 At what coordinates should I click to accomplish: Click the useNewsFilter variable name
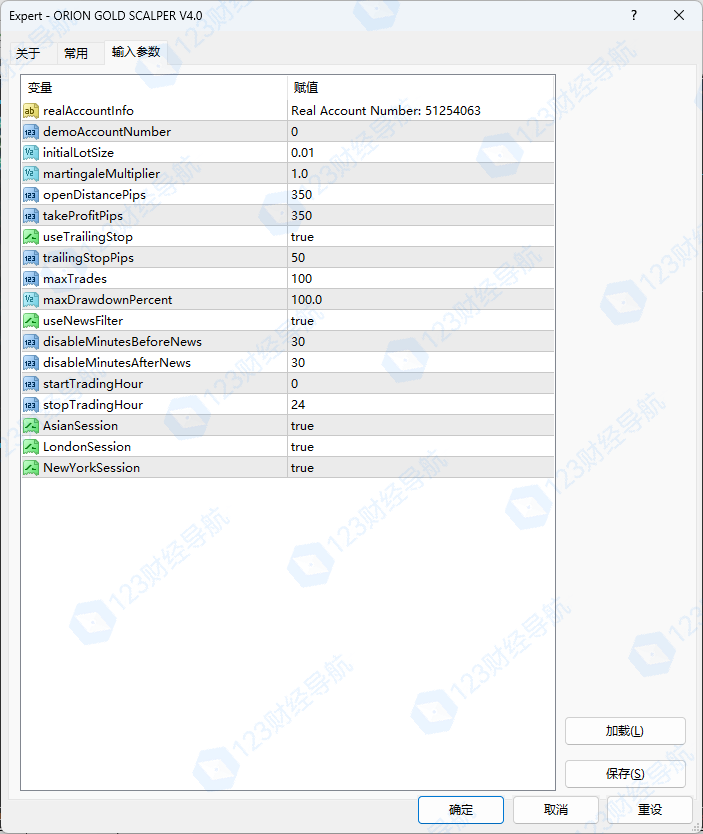(83, 321)
